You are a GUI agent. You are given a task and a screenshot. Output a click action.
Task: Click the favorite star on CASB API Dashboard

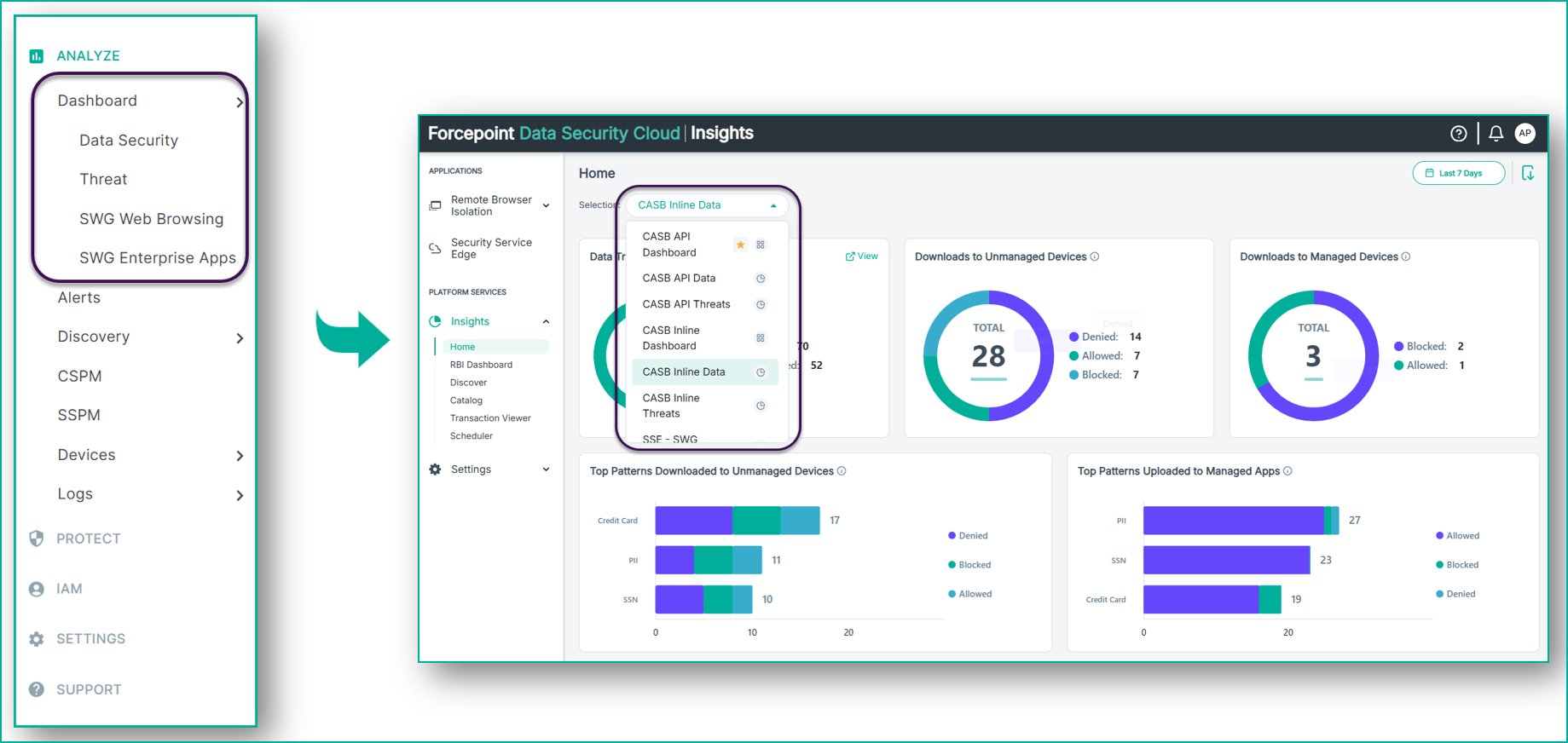click(740, 245)
